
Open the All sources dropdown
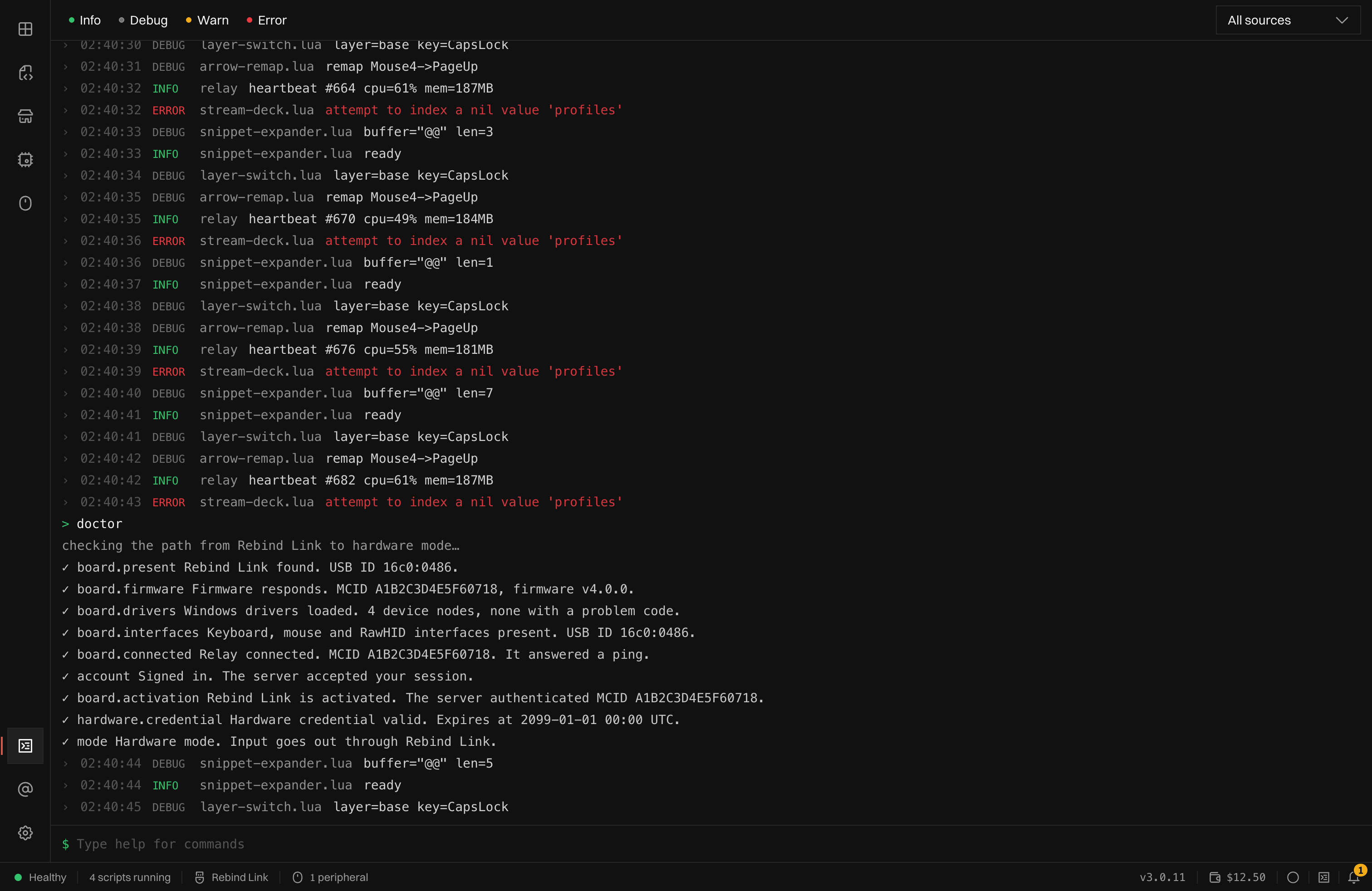(x=1288, y=20)
